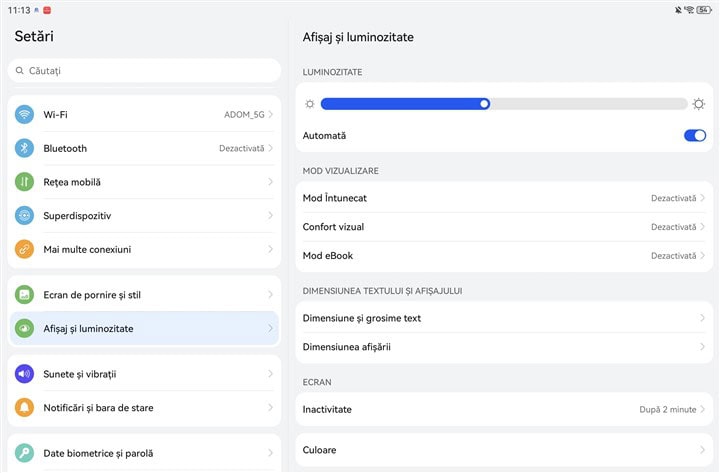720x473 pixels.
Task: Click Dezactivată value for Mod eBook
Action: pos(674,255)
